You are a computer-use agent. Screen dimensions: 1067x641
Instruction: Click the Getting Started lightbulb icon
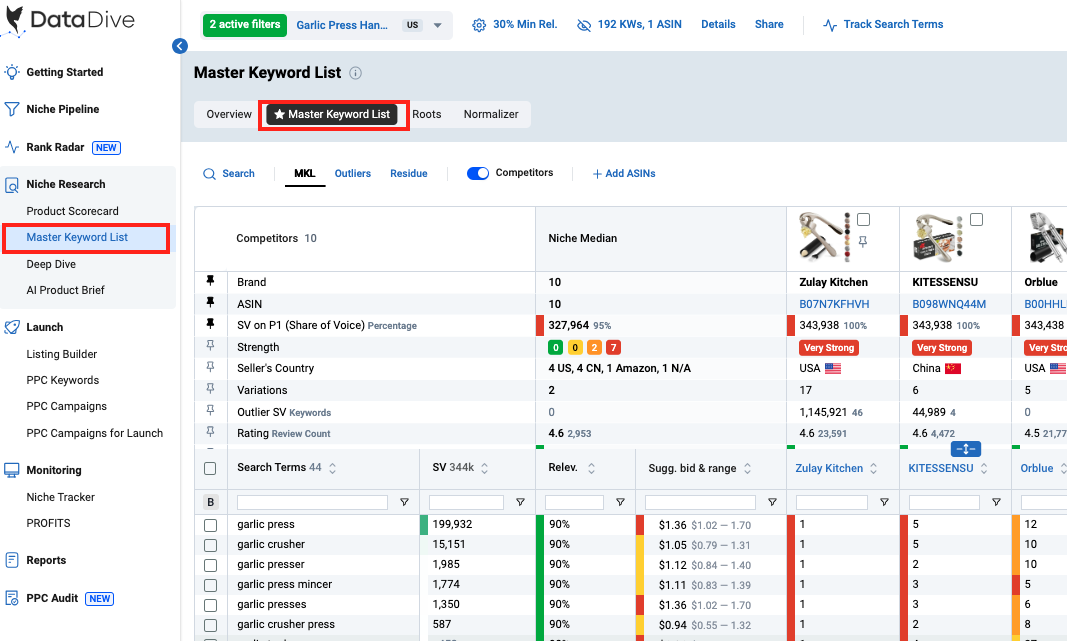click(x=12, y=72)
